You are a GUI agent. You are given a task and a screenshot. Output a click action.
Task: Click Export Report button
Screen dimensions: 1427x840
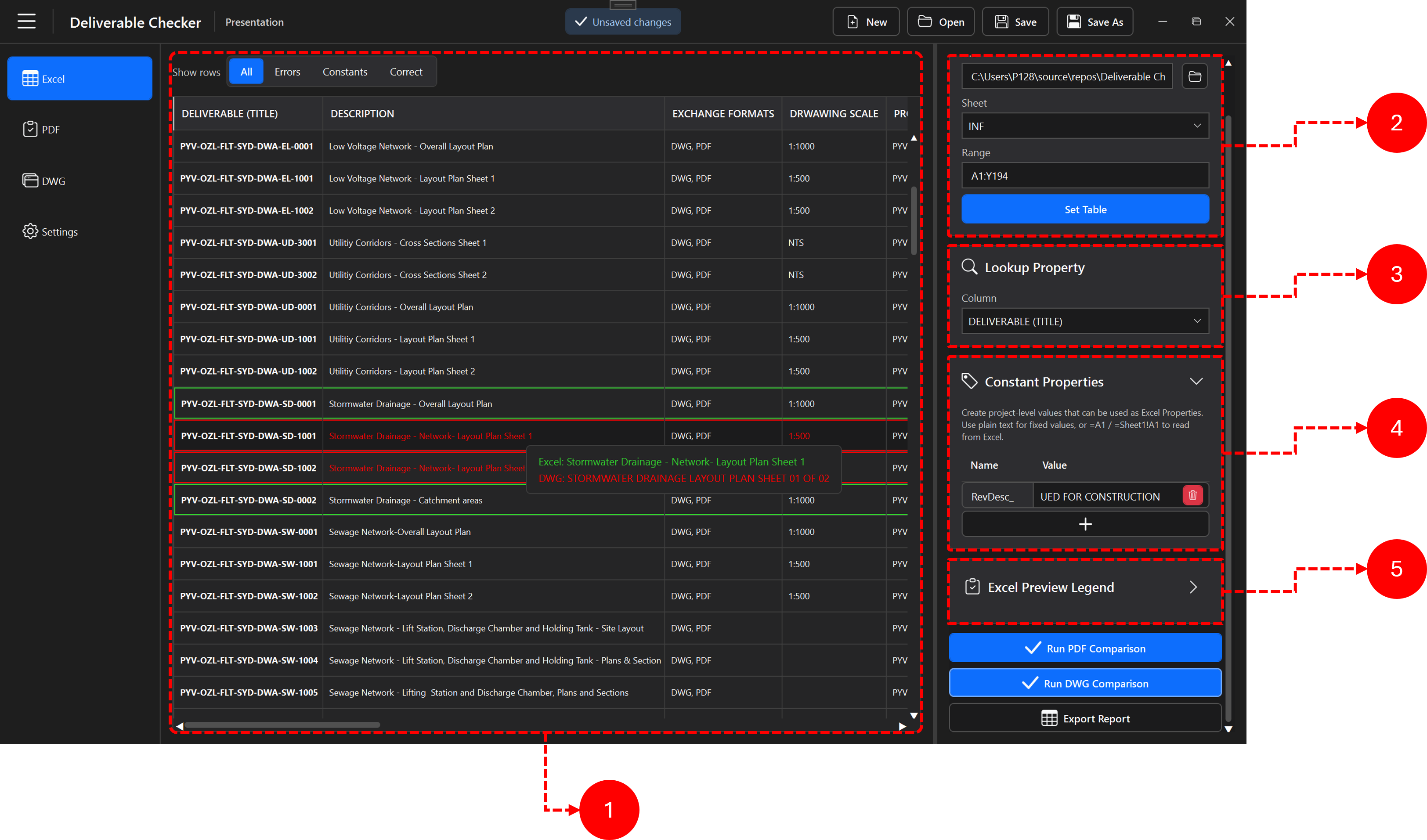click(1085, 718)
